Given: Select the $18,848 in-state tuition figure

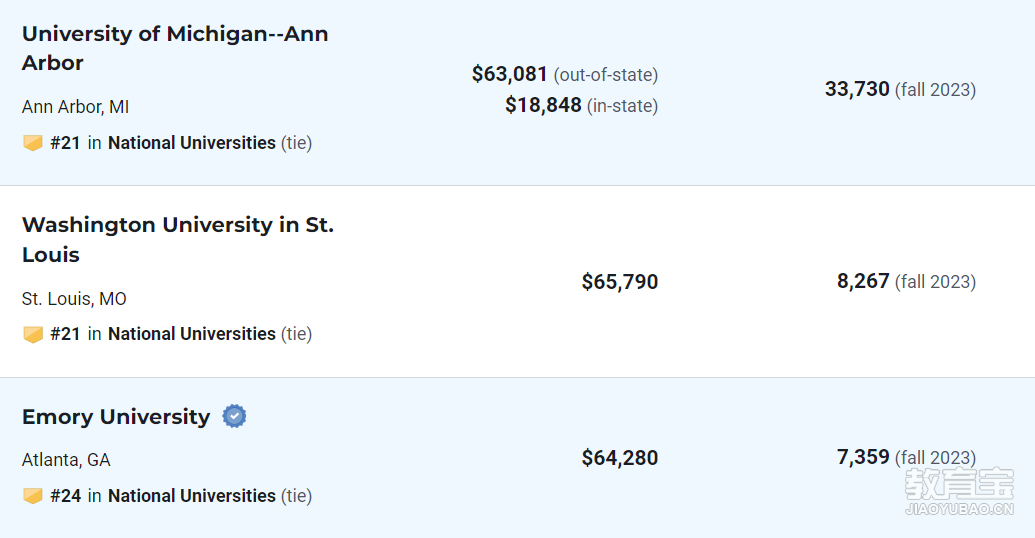Looking at the screenshot, I should 543,105.
